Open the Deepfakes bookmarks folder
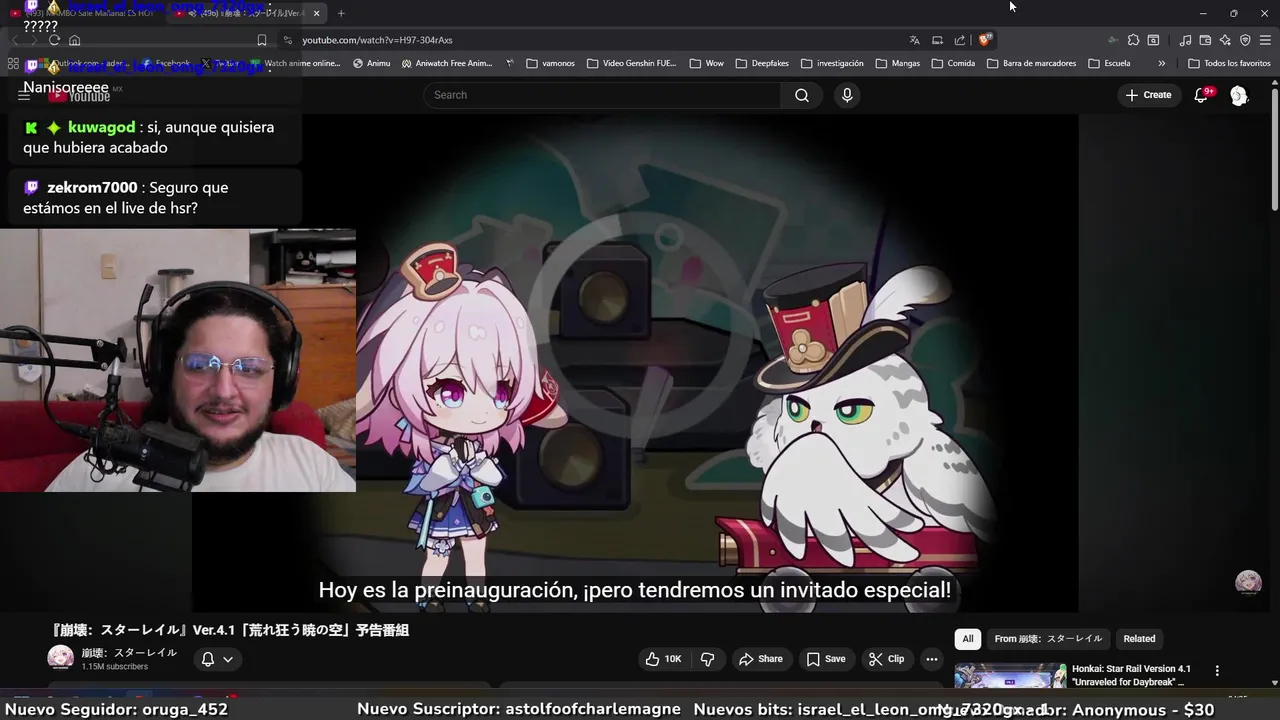The image size is (1280, 720). click(x=762, y=63)
